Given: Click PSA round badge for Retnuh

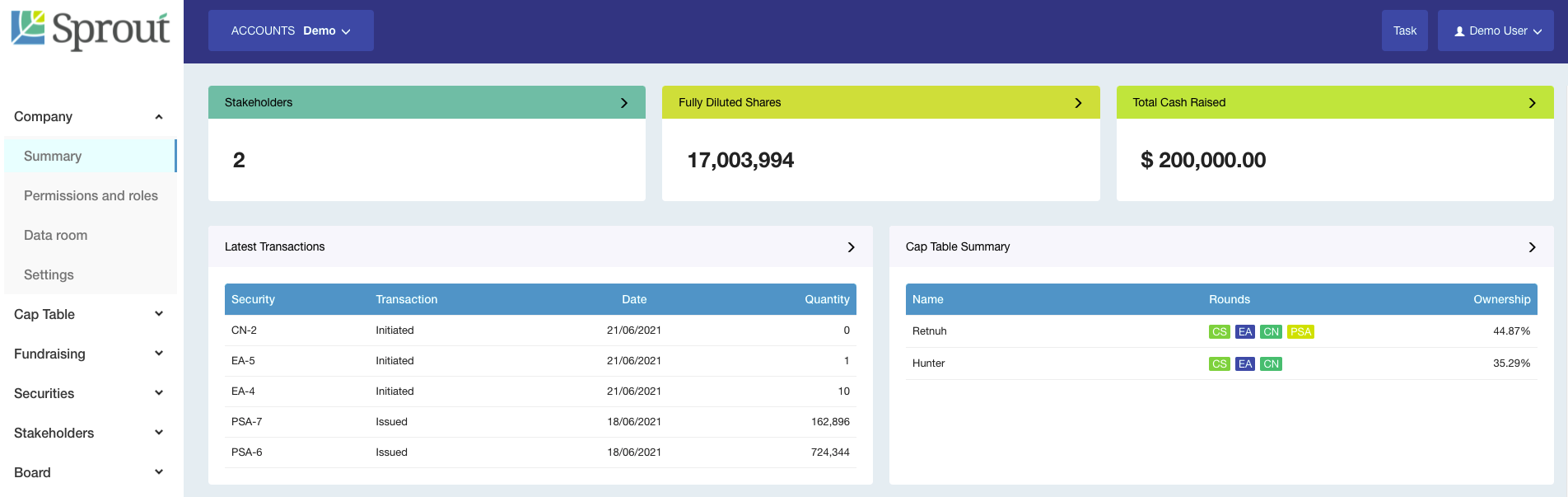Looking at the screenshot, I should point(1300,332).
